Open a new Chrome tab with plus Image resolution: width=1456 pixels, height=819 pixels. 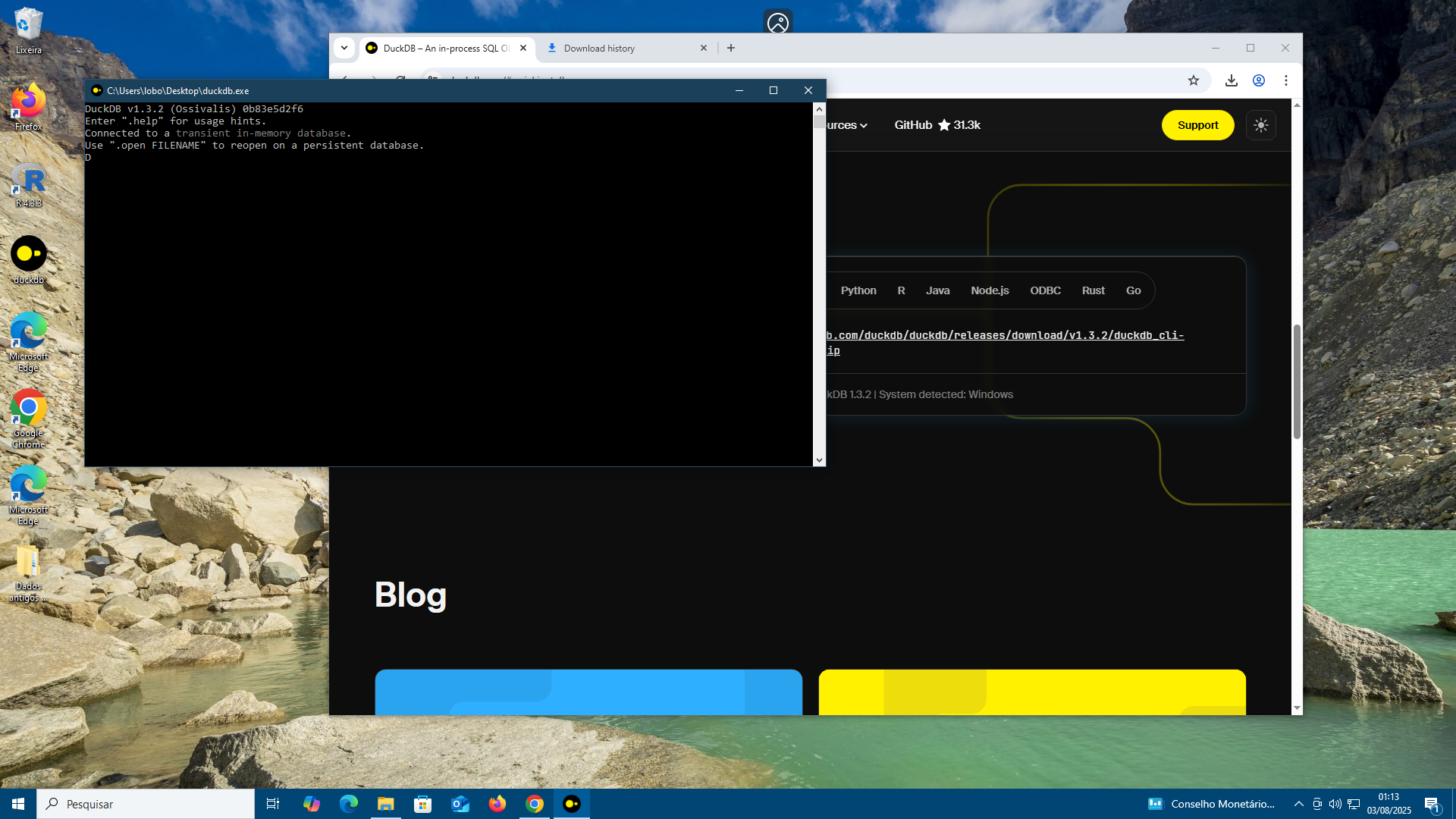coord(730,48)
